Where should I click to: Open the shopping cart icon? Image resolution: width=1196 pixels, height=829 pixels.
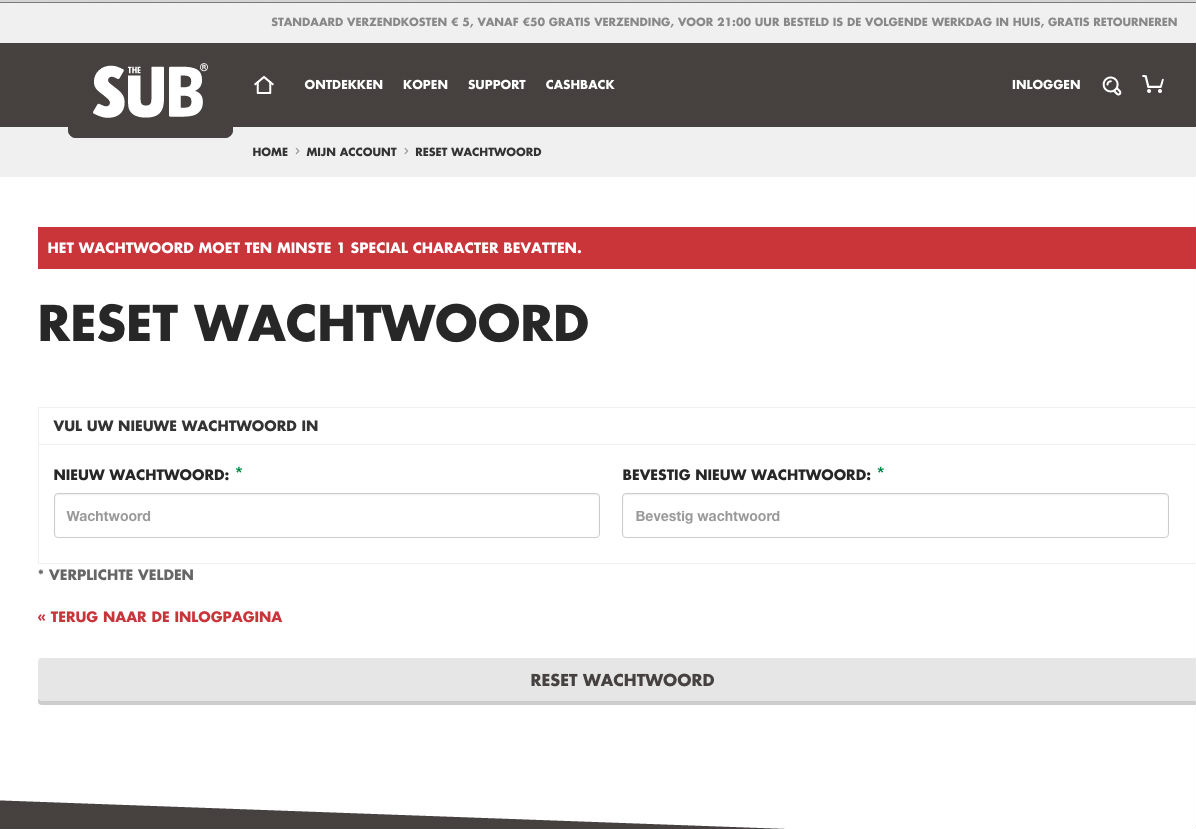1153,85
